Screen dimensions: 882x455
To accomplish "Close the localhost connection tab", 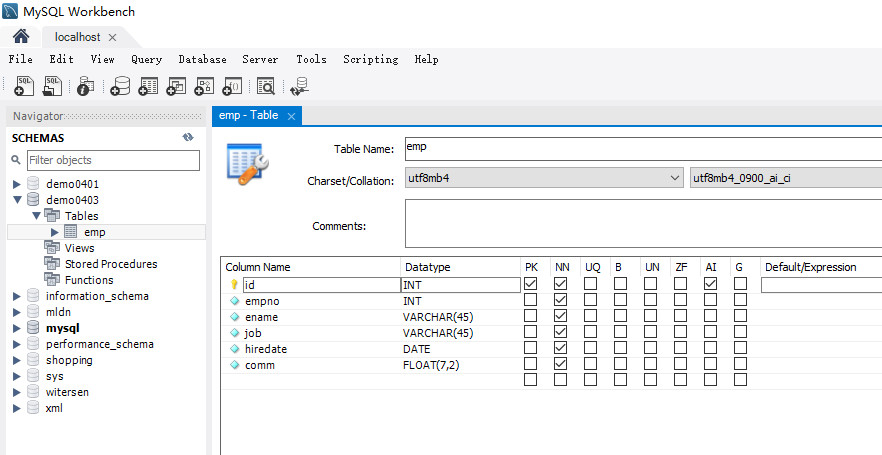I will coord(112,38).
